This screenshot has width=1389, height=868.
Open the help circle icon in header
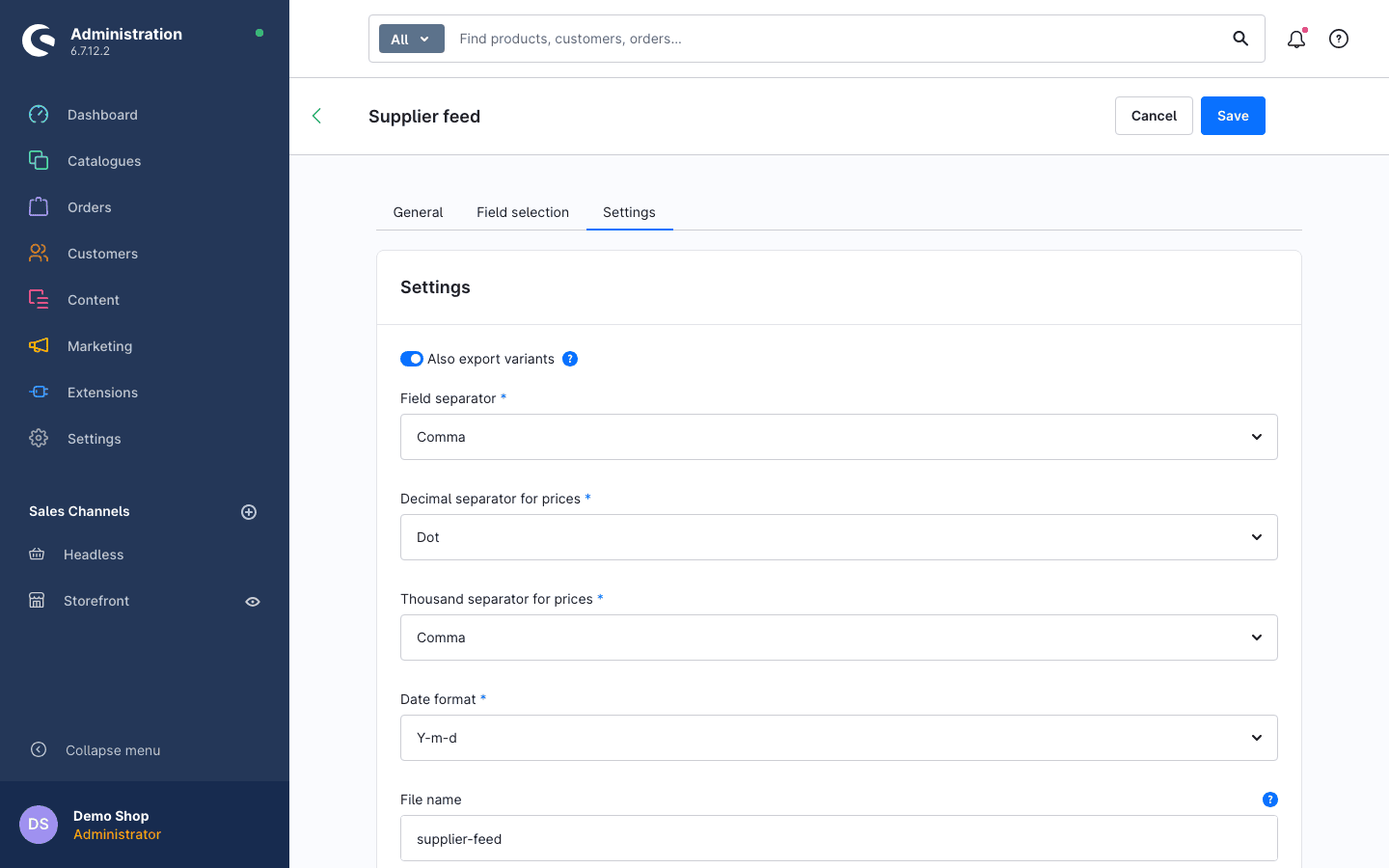tap(1339, 39)
